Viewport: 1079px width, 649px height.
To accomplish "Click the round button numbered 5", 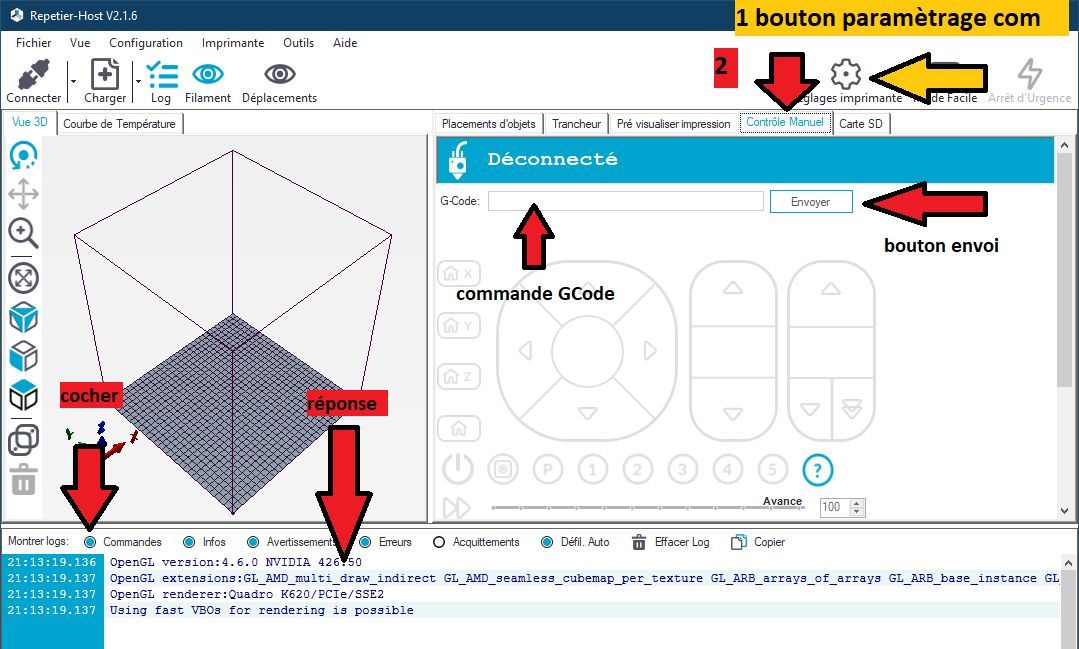I will pyautogui.click(x=772, y=469).
